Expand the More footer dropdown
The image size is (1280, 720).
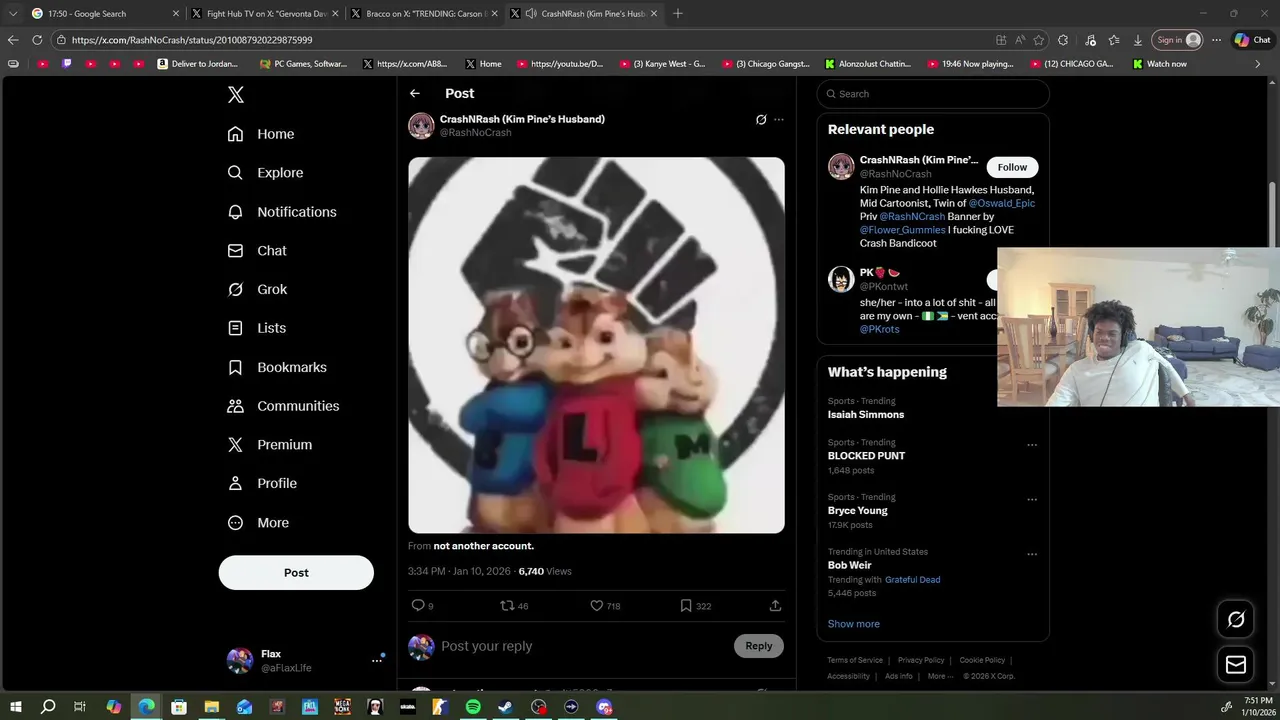coord(939,676)
